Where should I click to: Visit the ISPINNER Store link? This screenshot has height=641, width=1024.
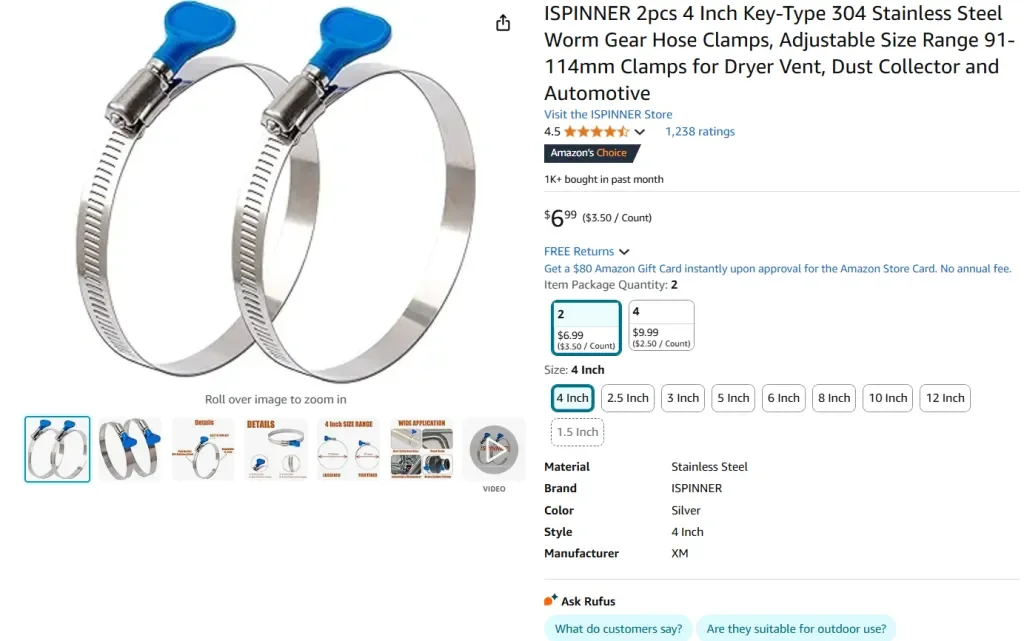[x=608, y=114]
